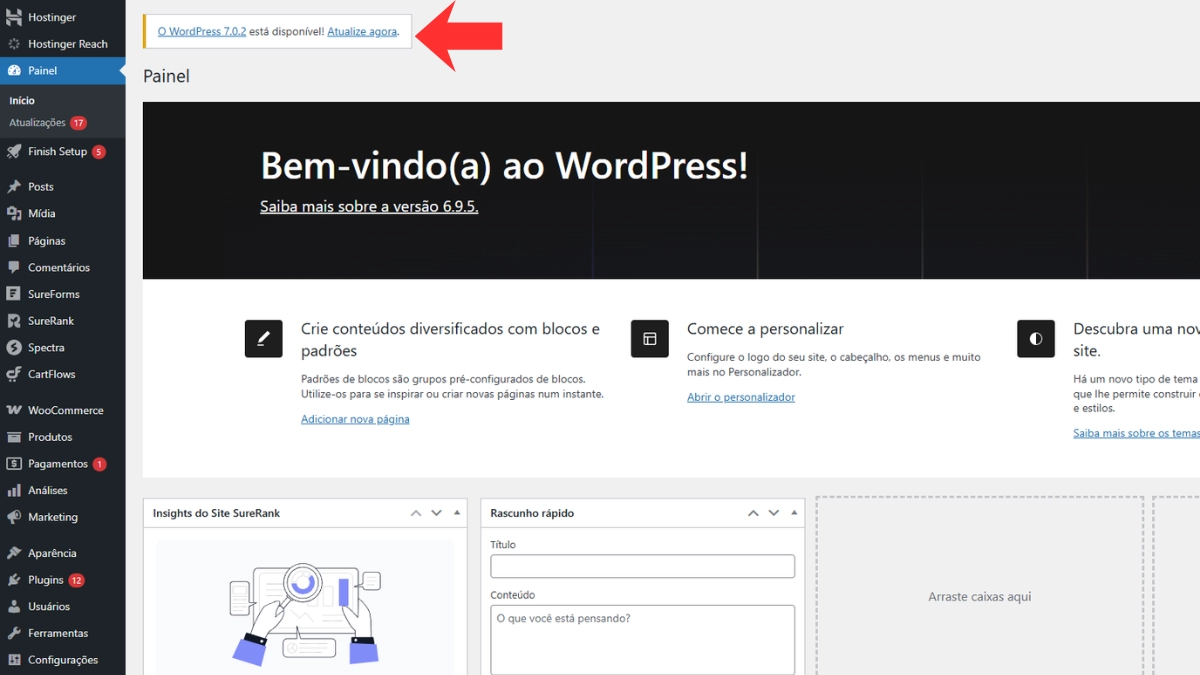Screen dimensions: 1200x675
Task: Open the Mídia menu item
Action: (63, 214)
